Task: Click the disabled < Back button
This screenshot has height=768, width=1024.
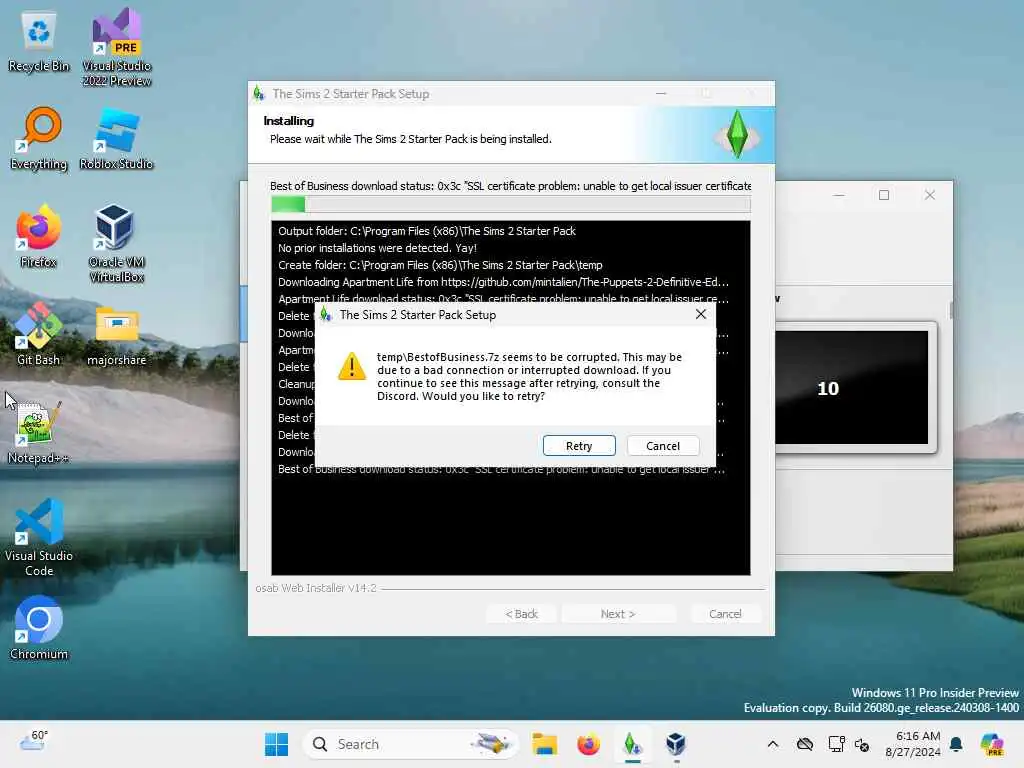Action: pos(521,614)
